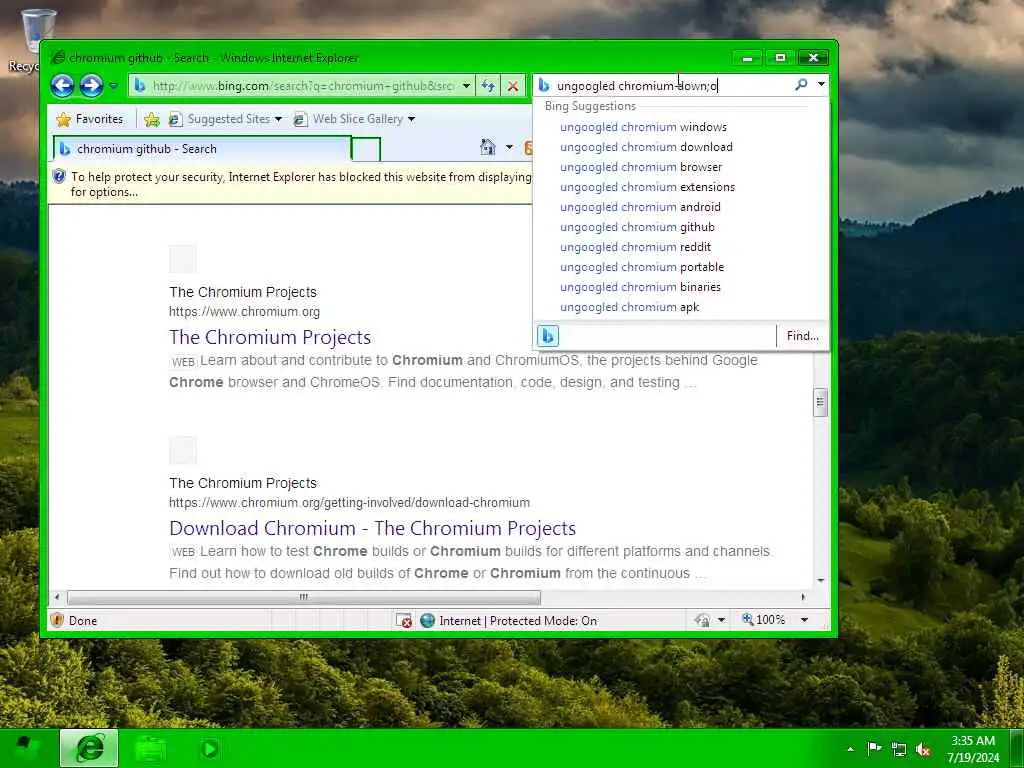Click the Internet Explorer Forward arrow
Image resolution: width=1024 pixels, height=768 pixels.
(x=91, y=86)
